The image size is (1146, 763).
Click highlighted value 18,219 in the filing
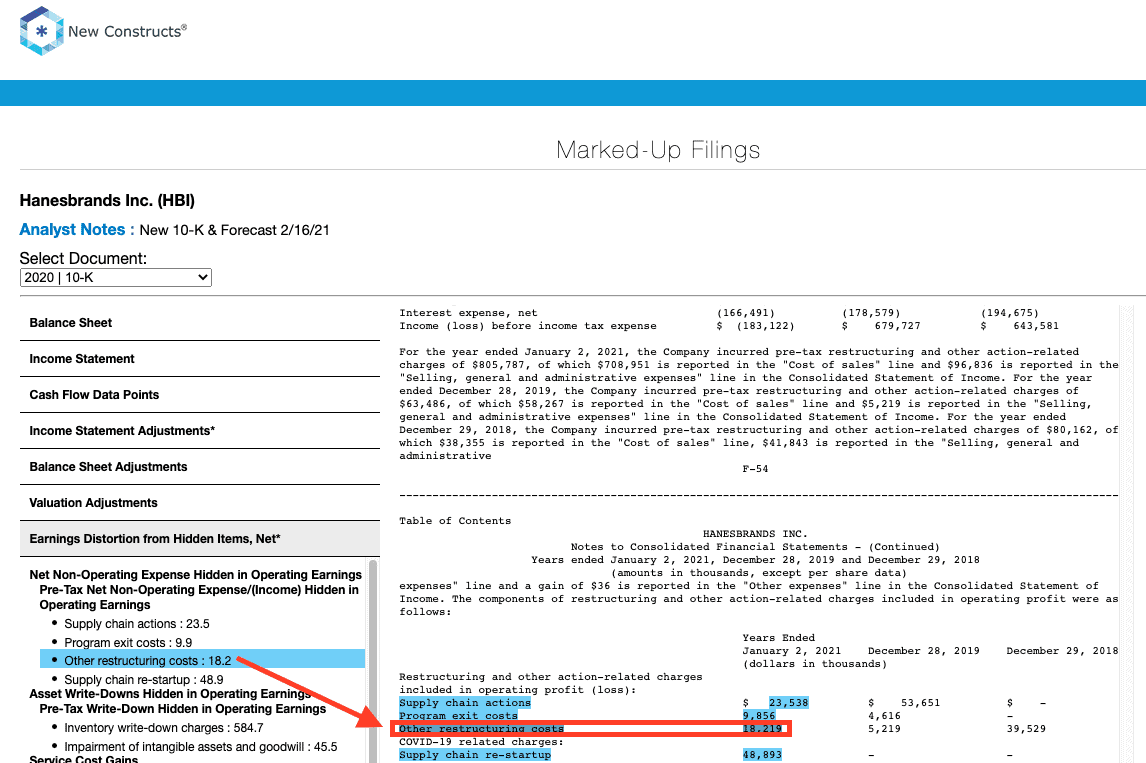(x=762, y=729)
